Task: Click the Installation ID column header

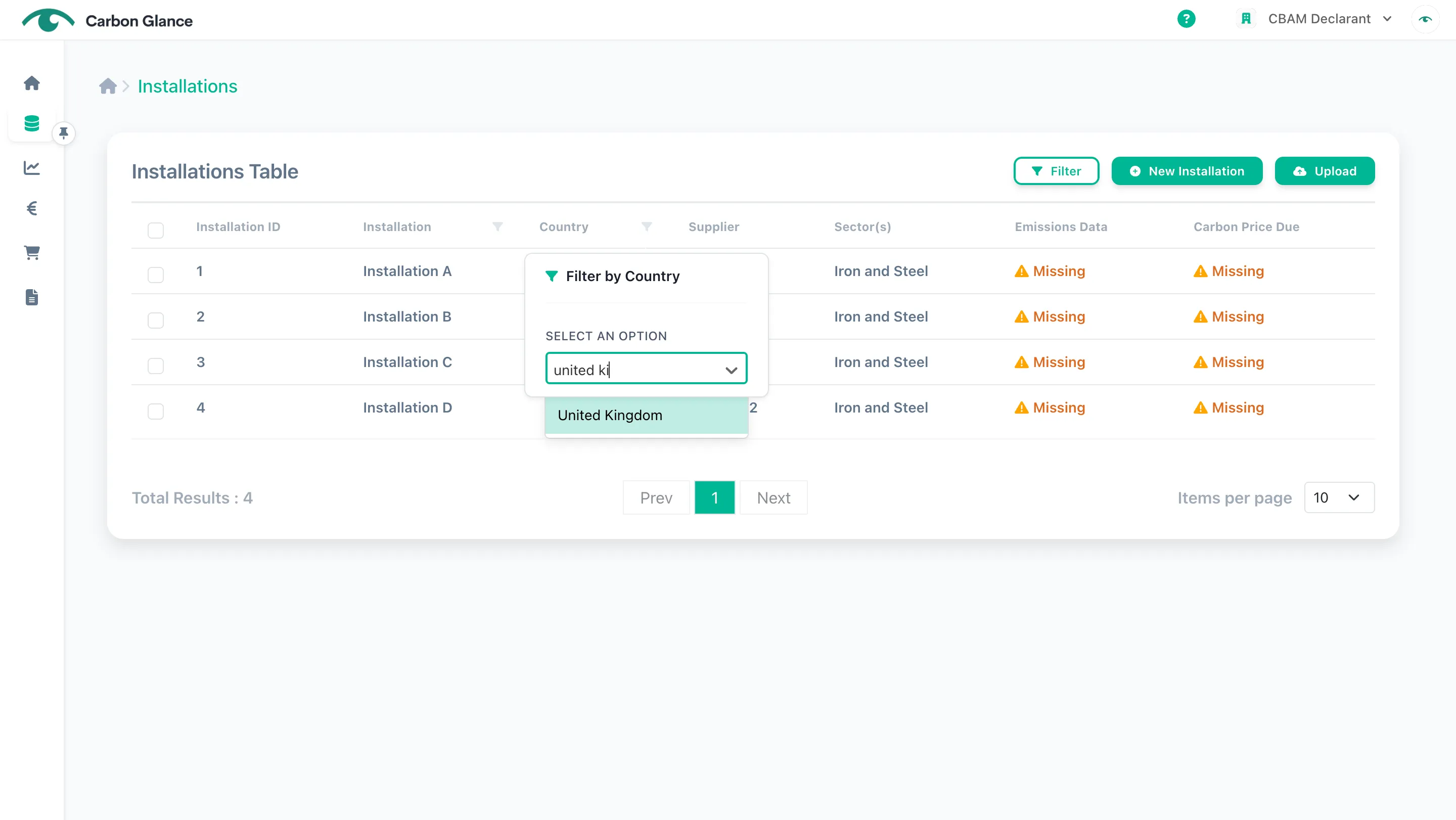Action: (238, 226)
